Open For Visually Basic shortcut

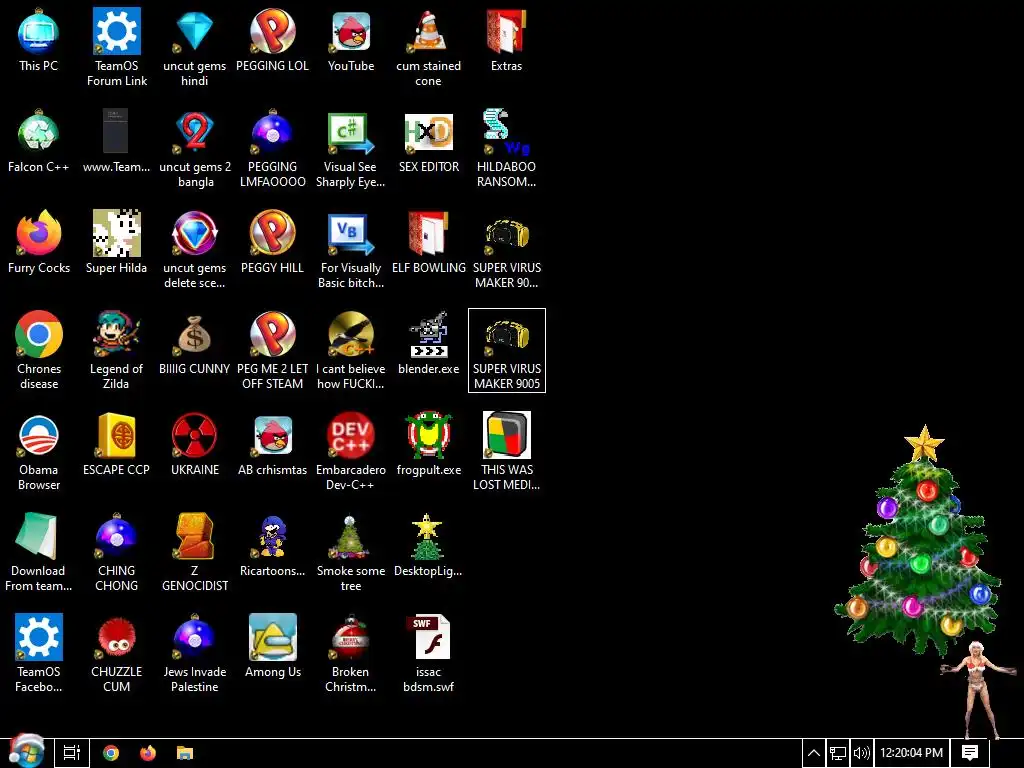pos(351,249)
